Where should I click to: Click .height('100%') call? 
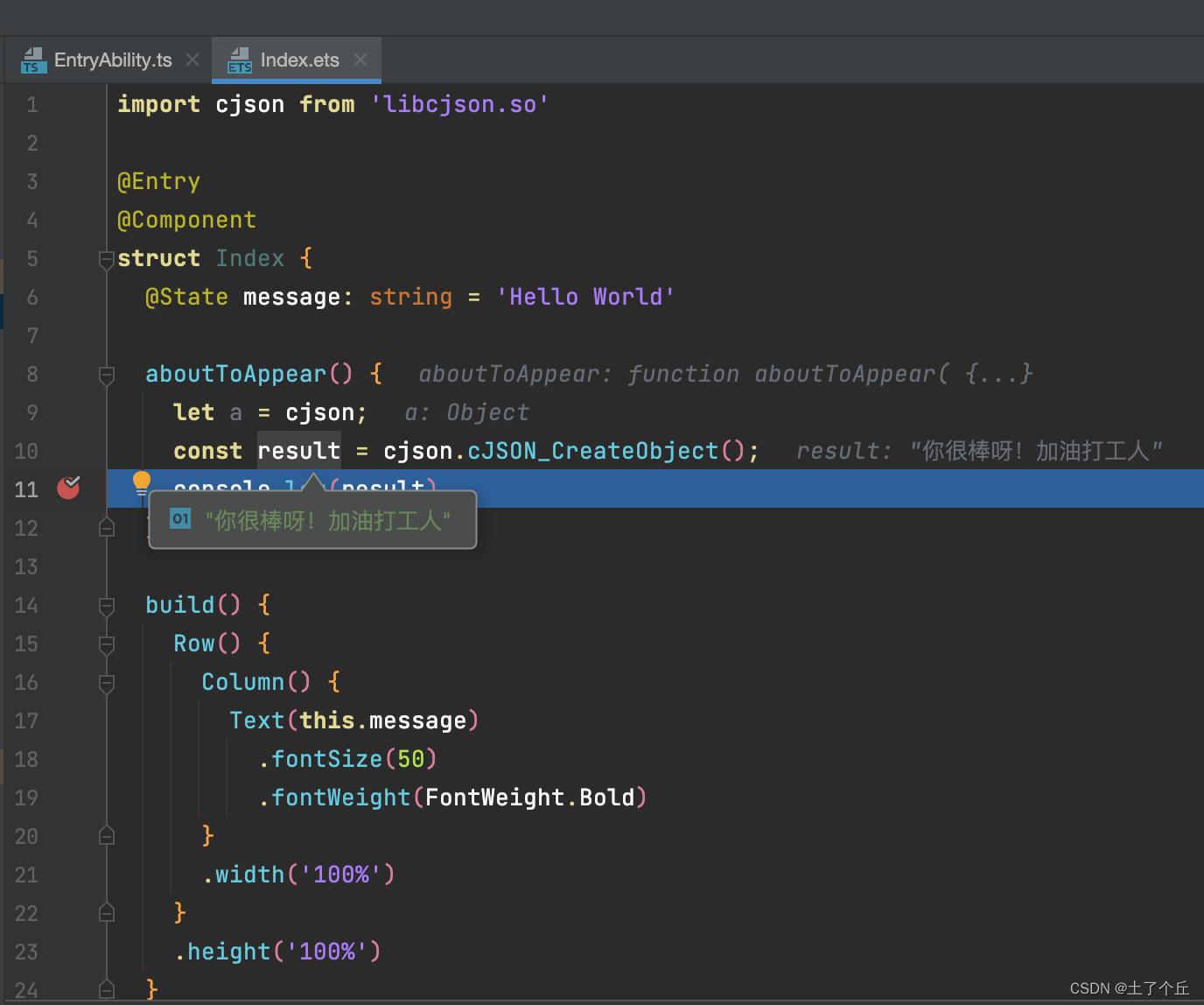(x=277, y=952)
